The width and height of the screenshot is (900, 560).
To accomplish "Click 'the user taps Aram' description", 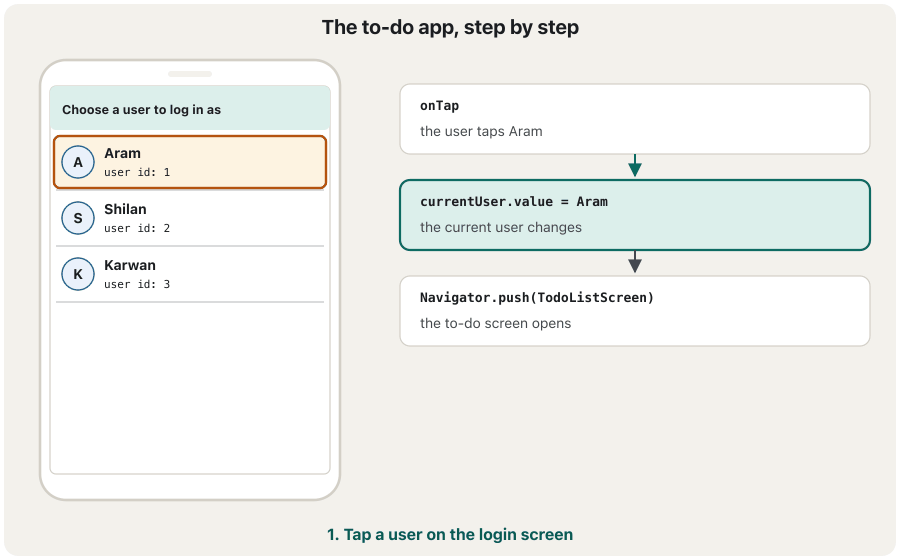I will (481, 131).
